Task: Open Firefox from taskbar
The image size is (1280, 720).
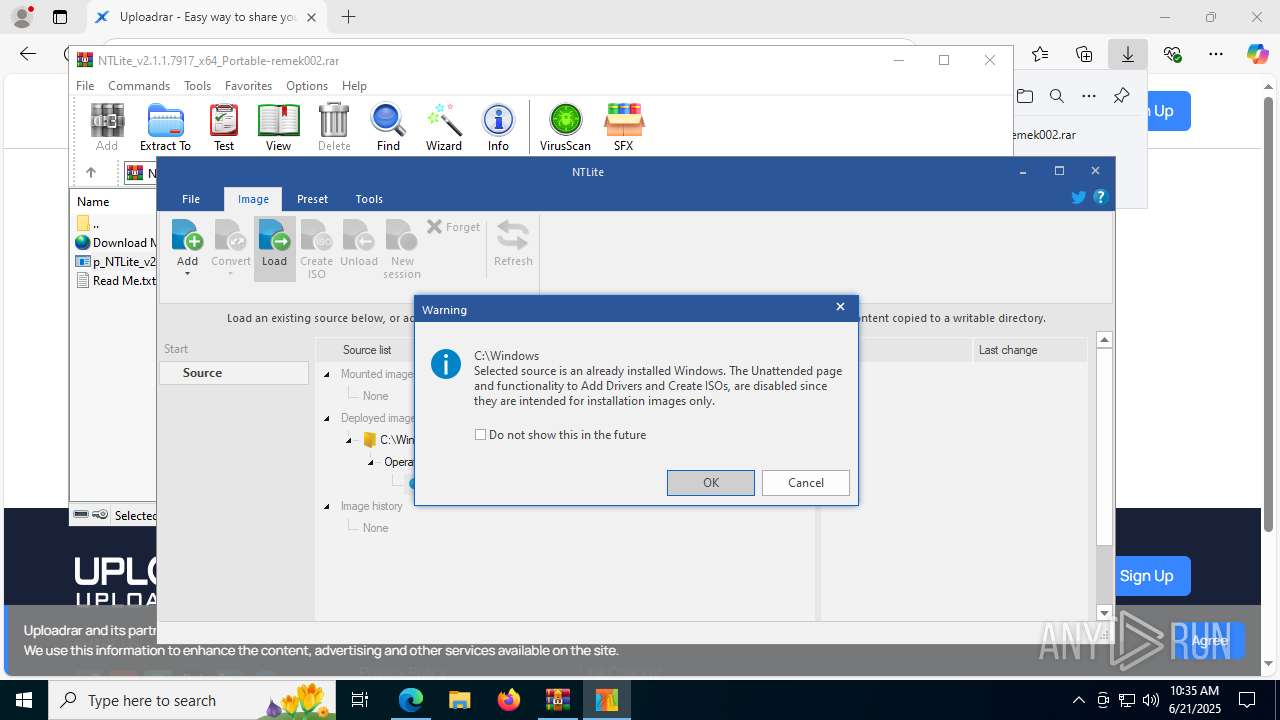Action: (x=509, y=700)
